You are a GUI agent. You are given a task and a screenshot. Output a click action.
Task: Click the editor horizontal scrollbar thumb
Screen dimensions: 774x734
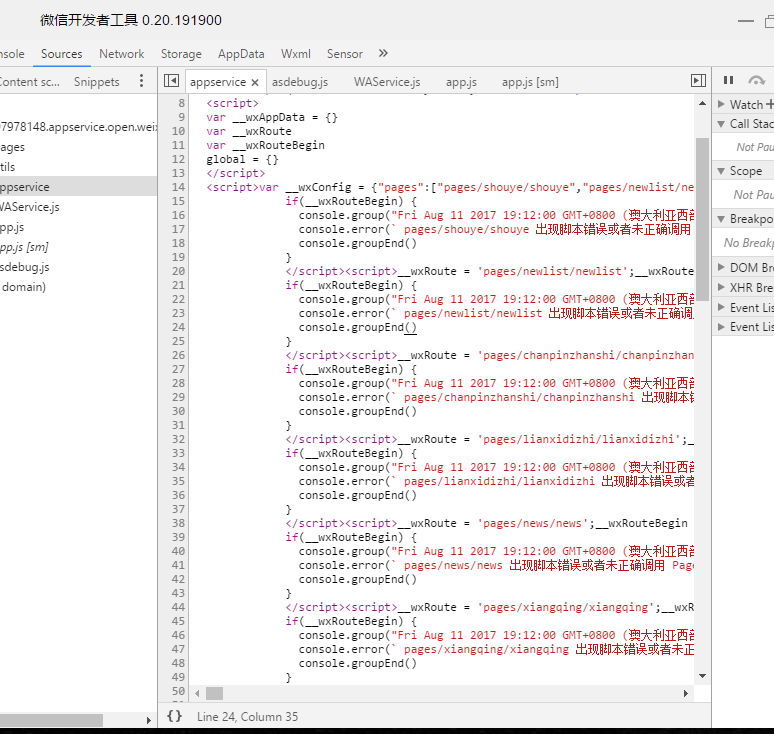pos(214,694)
